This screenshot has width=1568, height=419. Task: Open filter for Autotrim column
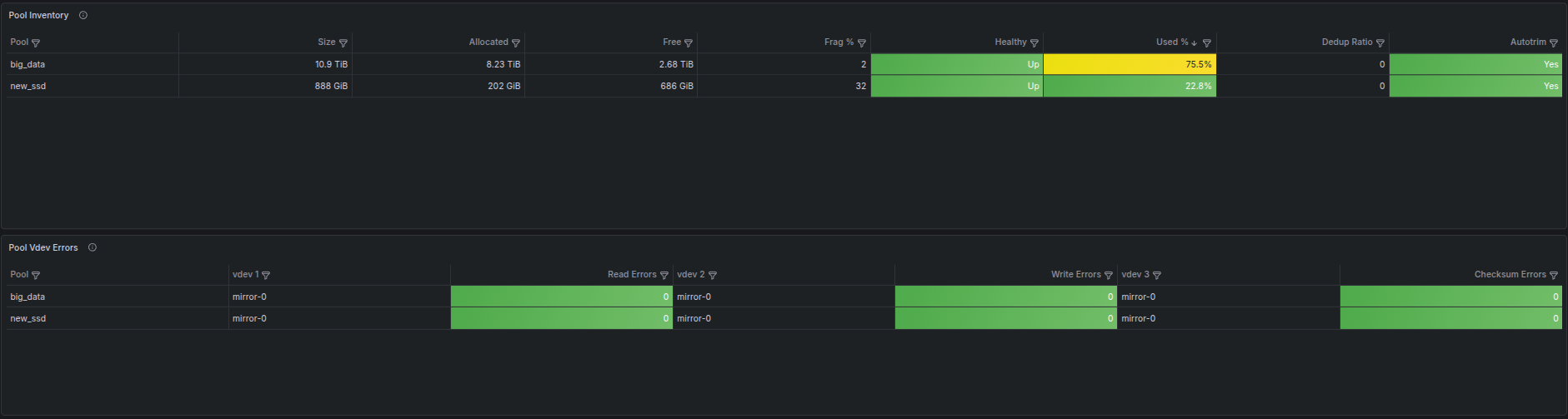pos(1554,42)
